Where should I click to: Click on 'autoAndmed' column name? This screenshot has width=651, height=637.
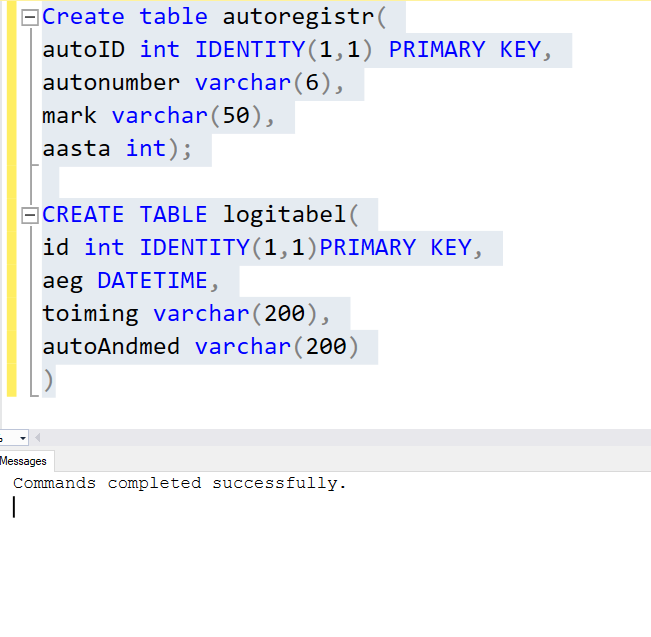pos(111,346)
